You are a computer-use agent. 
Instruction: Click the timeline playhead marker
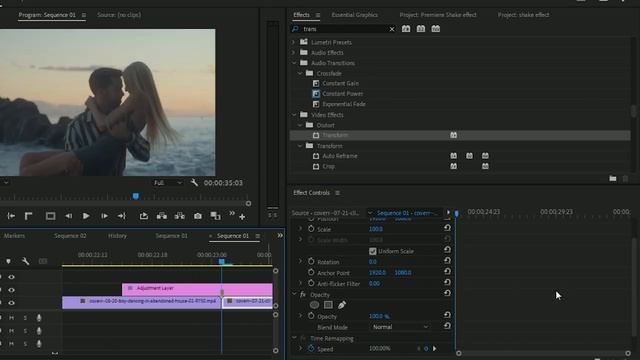(222, 261)
